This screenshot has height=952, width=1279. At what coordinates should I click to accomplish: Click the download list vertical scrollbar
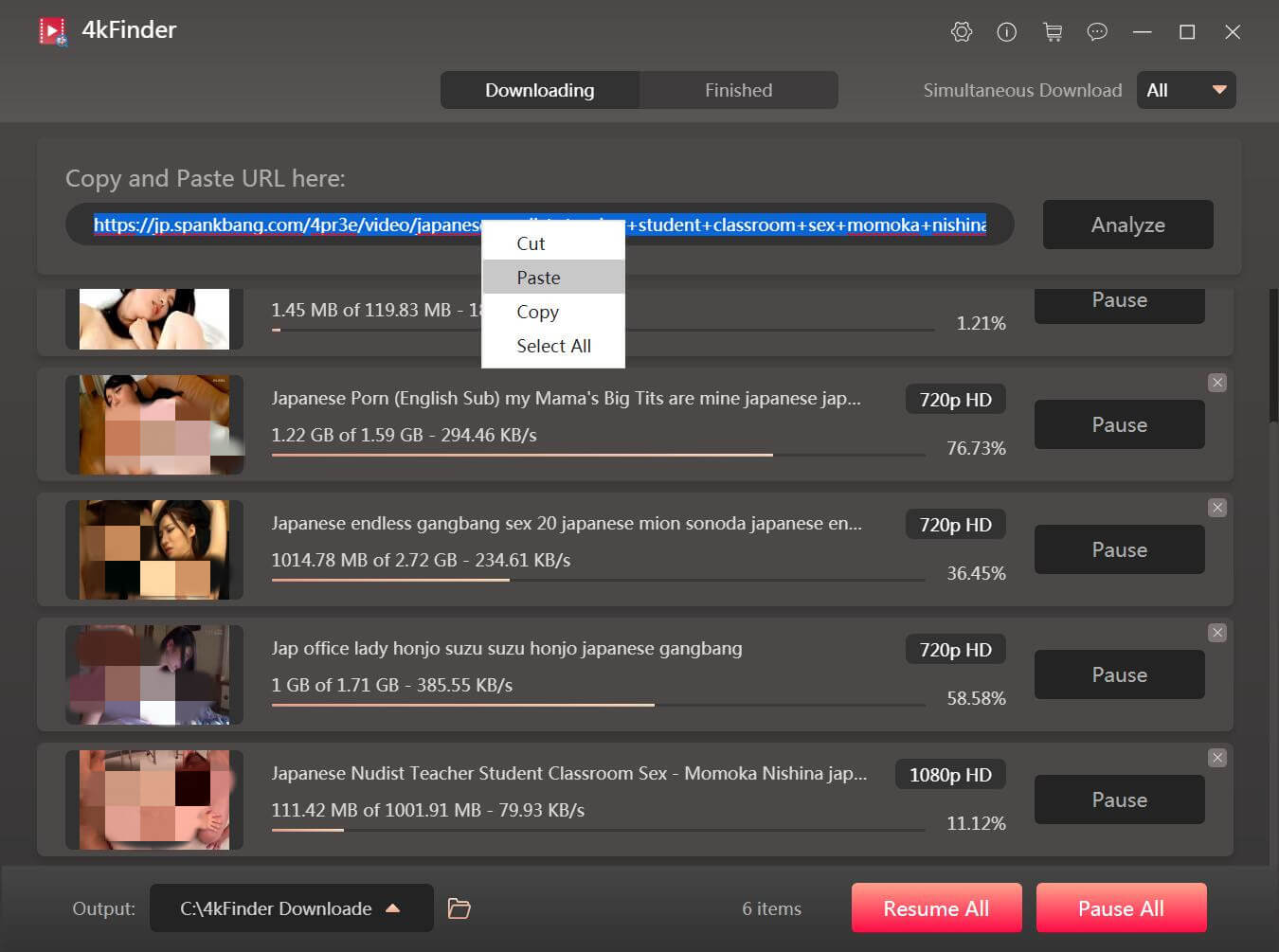click(x=1272, y=355)
